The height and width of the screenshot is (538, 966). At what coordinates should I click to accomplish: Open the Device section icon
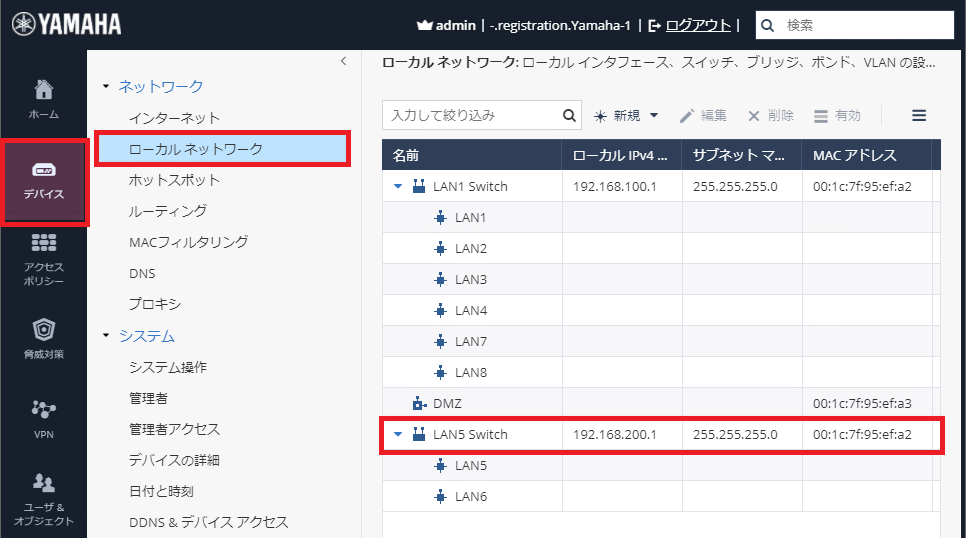coord(44,170)
